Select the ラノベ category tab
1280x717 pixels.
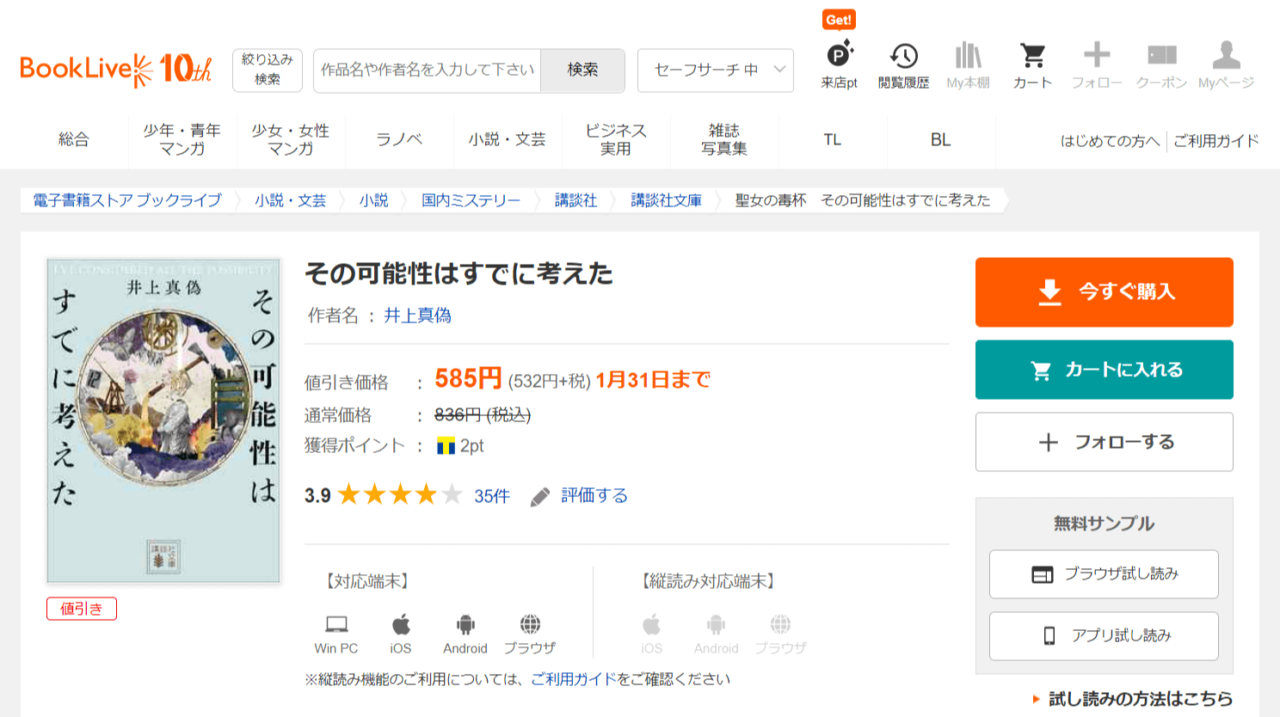click(x=399, y=140)
